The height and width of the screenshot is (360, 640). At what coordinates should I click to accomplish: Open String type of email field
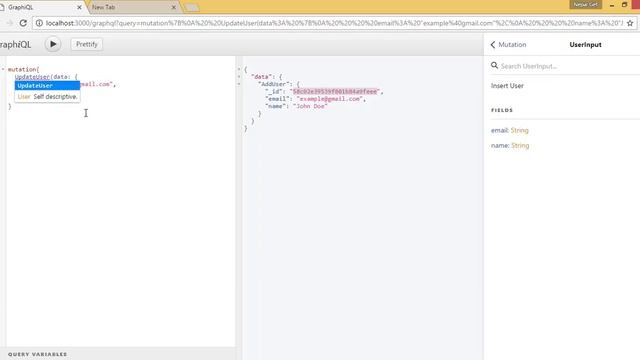tap(520, 130)
